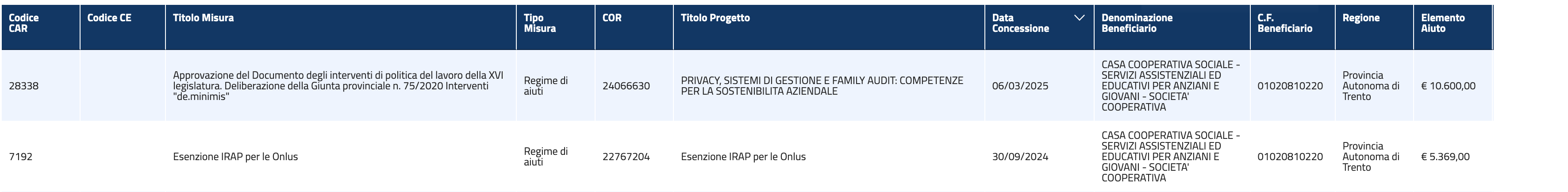
Task: Click the concession date 30/09/2024
Action: pyautogui.click(x=1020, y=157)
